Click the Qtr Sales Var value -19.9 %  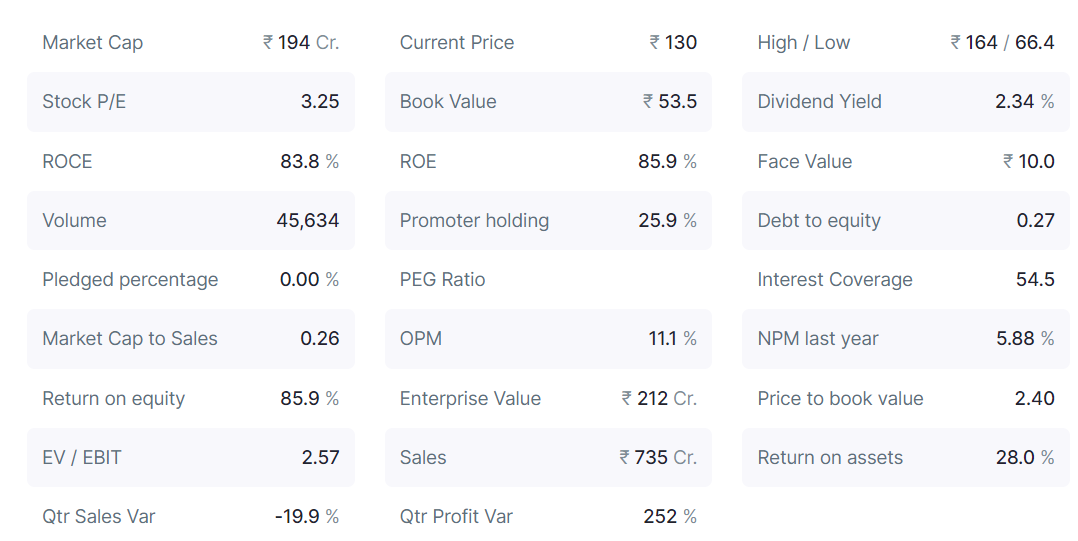pos(306,517)
